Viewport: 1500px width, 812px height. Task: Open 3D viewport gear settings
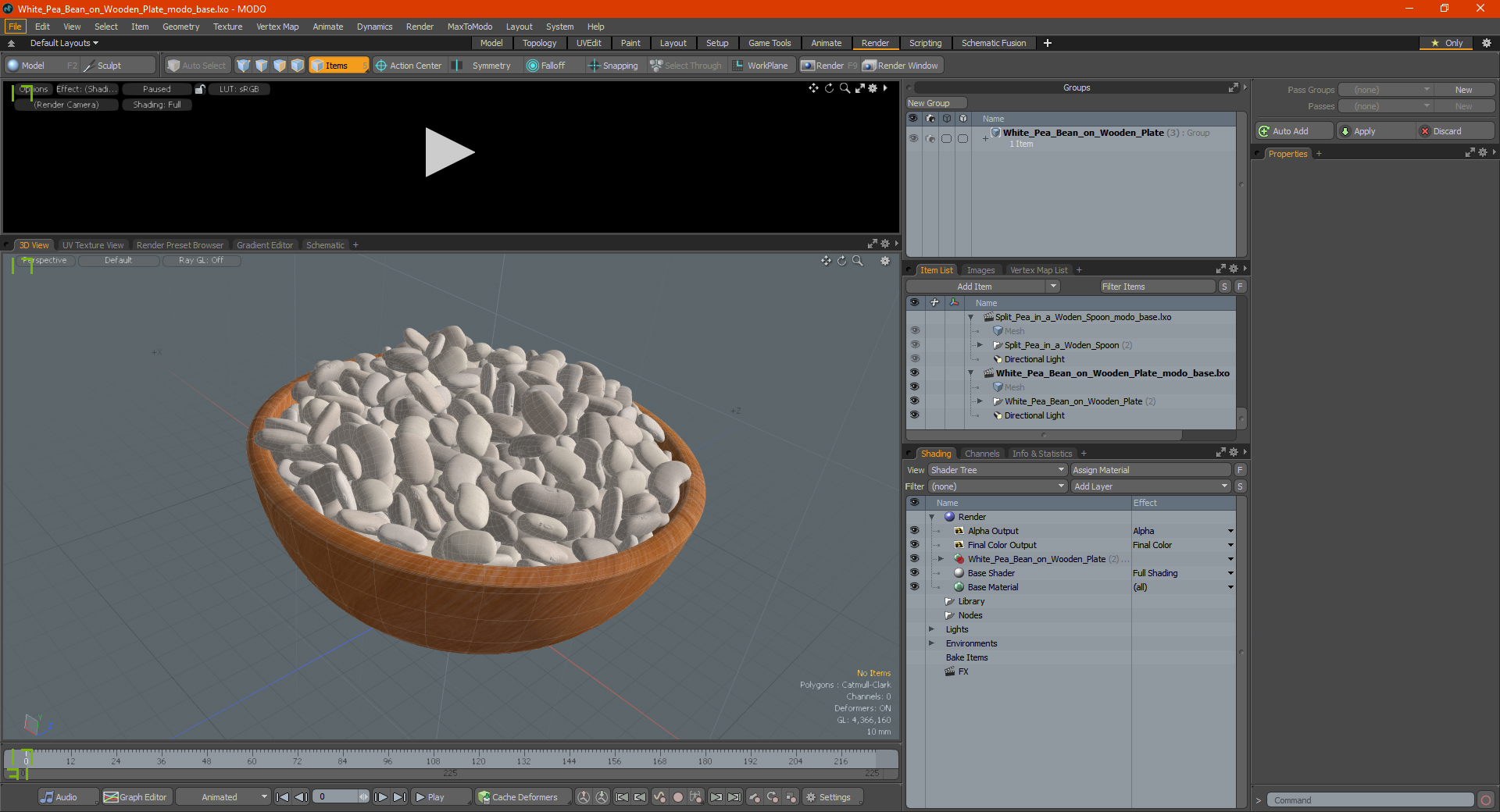click(x=885, y=261)
